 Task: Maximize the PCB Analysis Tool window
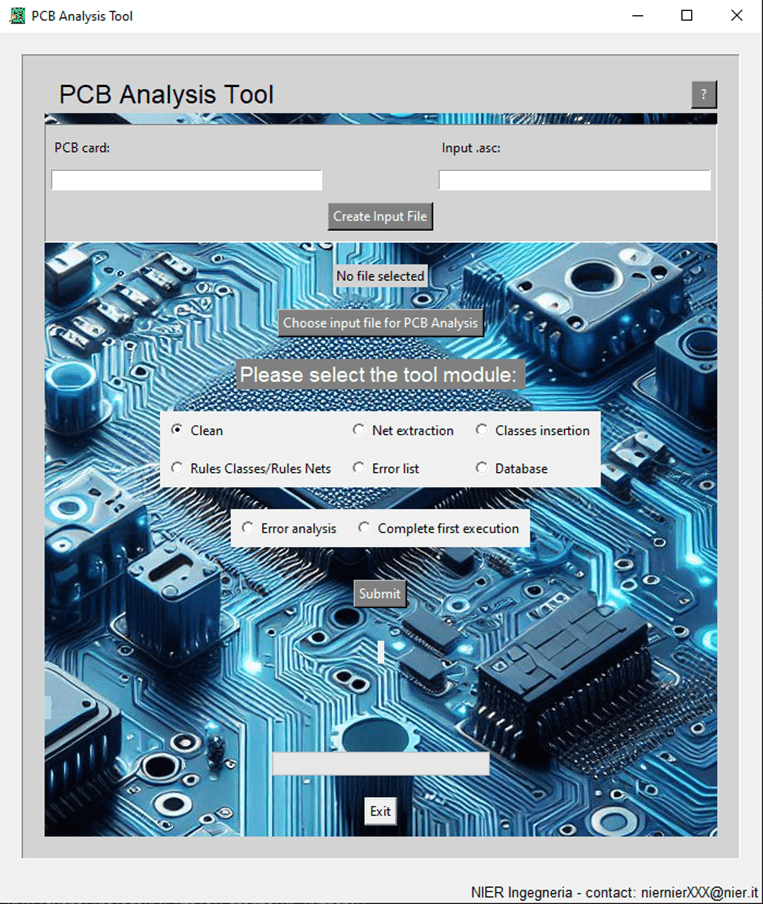(687, 16)
